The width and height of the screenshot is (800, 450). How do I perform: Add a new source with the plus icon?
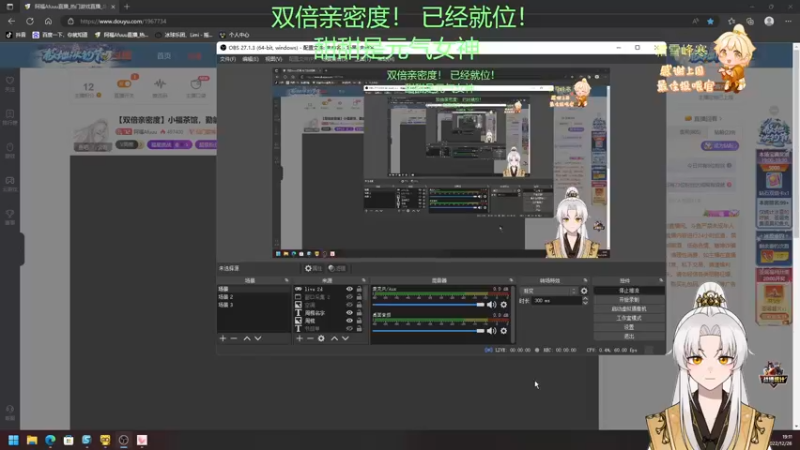(x=299, y=338)
